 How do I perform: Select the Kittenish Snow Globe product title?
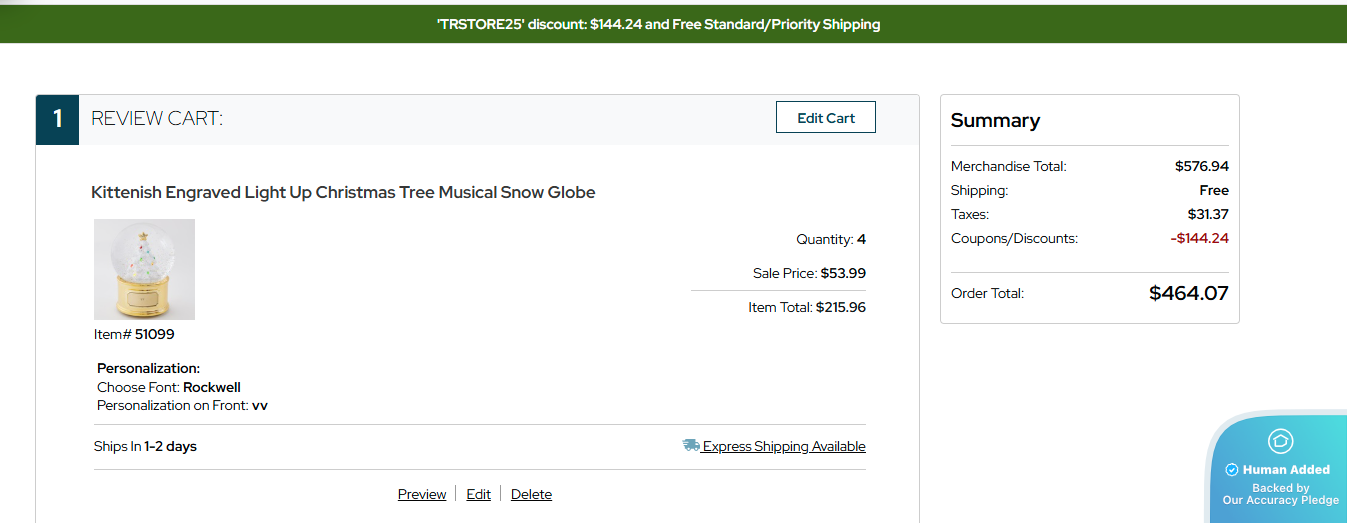tap(343, 192)
